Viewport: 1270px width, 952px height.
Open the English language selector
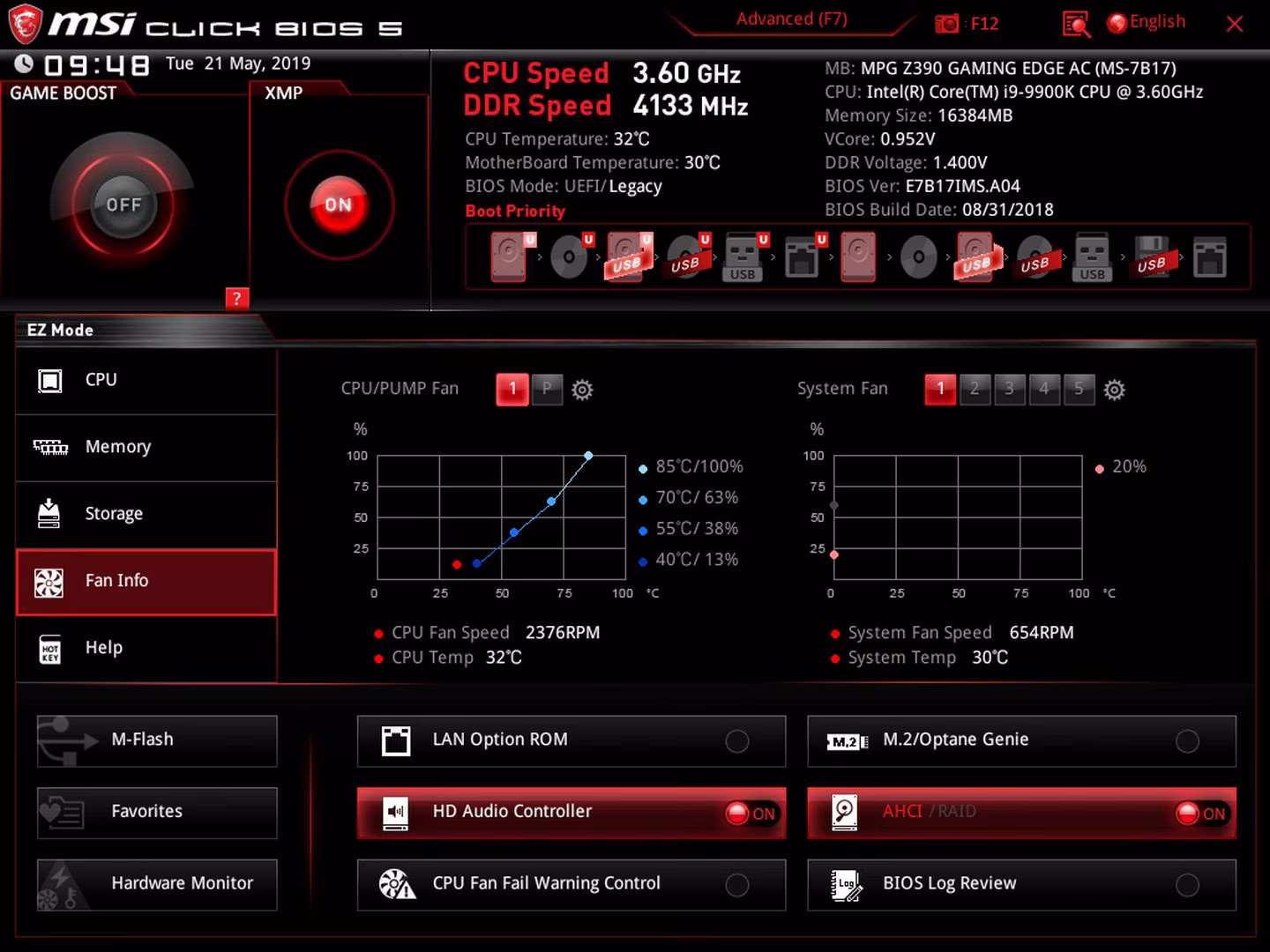[x=1147, y=23]
